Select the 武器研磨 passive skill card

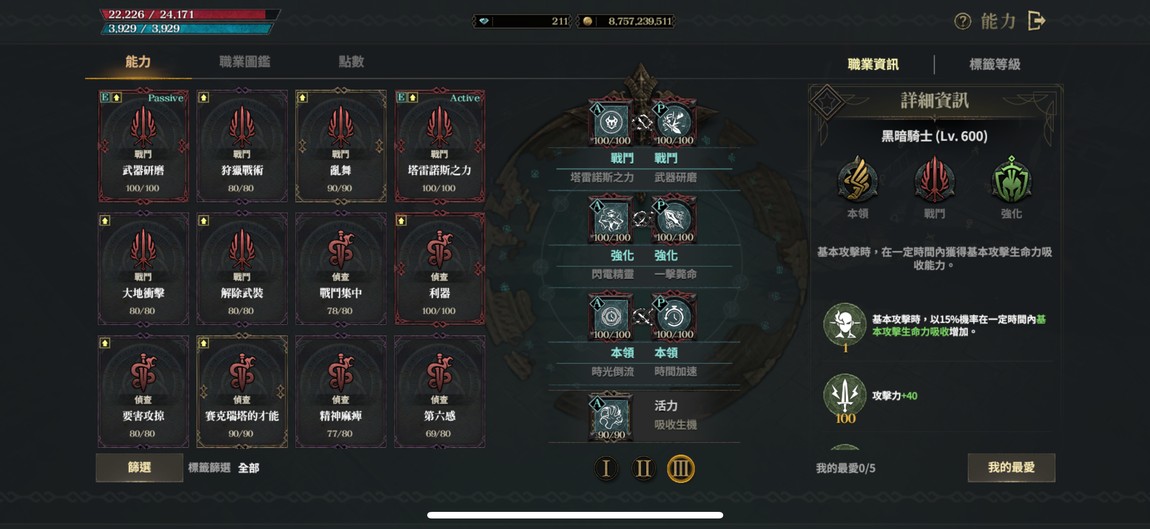click(143, 146)
